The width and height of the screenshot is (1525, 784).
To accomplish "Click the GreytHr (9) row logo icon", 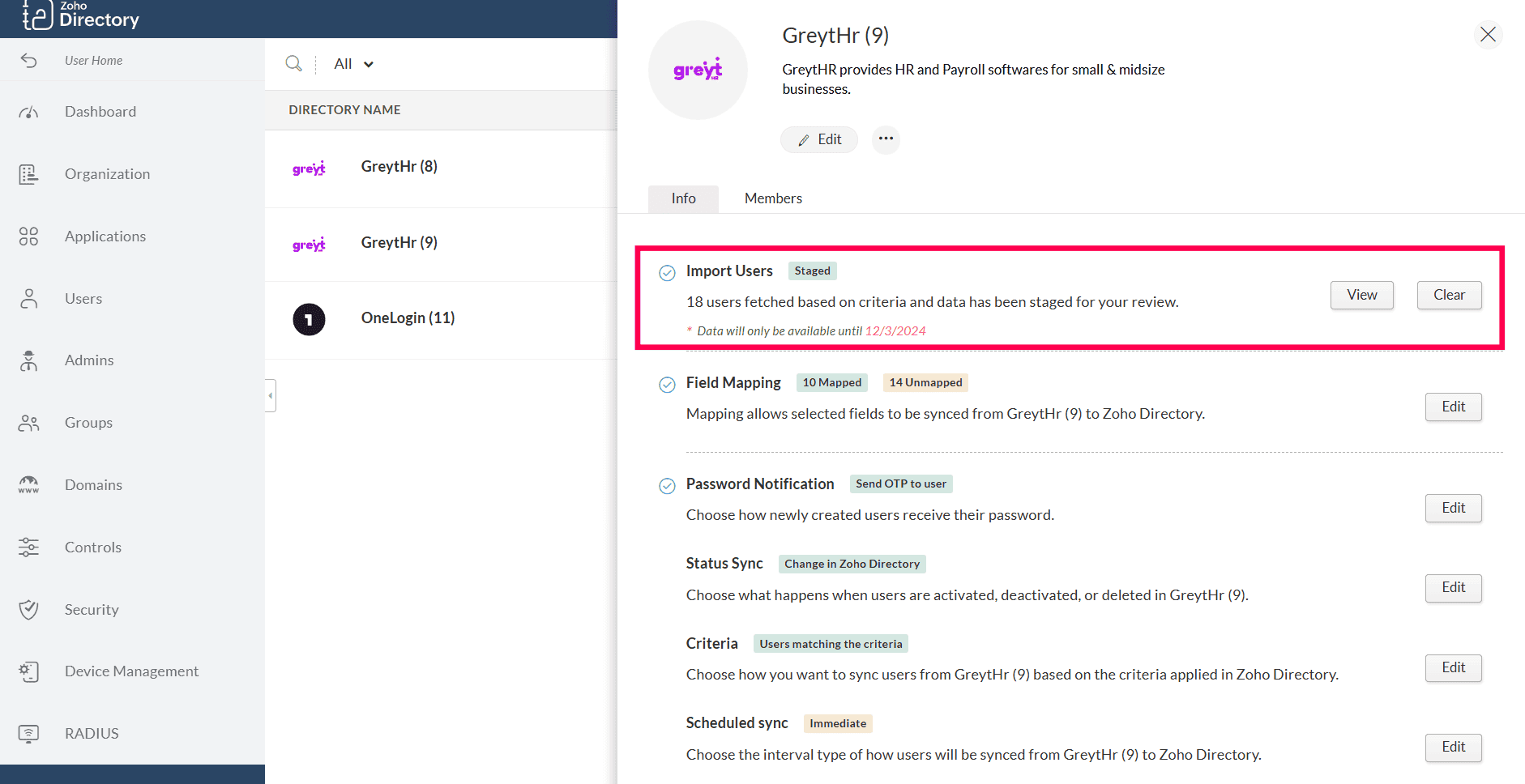I will click(309, 244).
